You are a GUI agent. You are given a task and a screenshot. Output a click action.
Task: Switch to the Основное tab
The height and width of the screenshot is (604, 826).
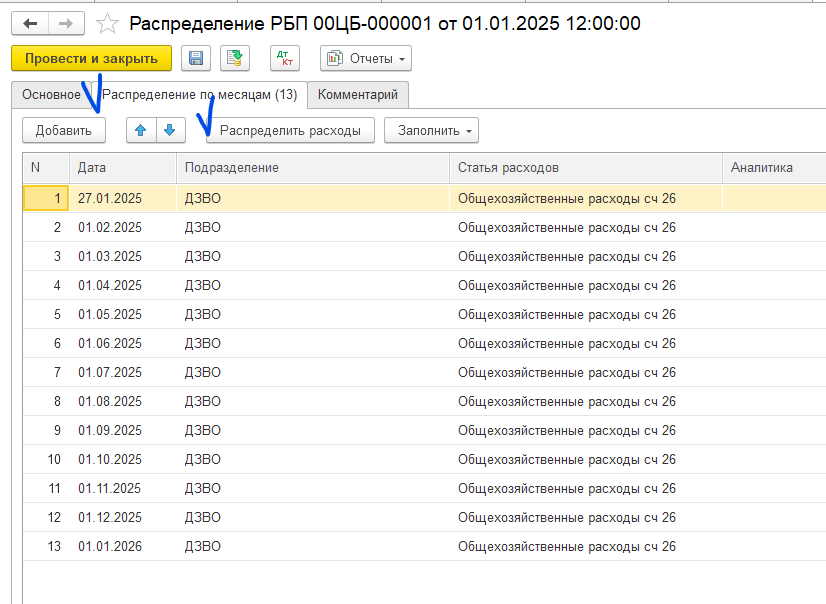coord(51,95)
